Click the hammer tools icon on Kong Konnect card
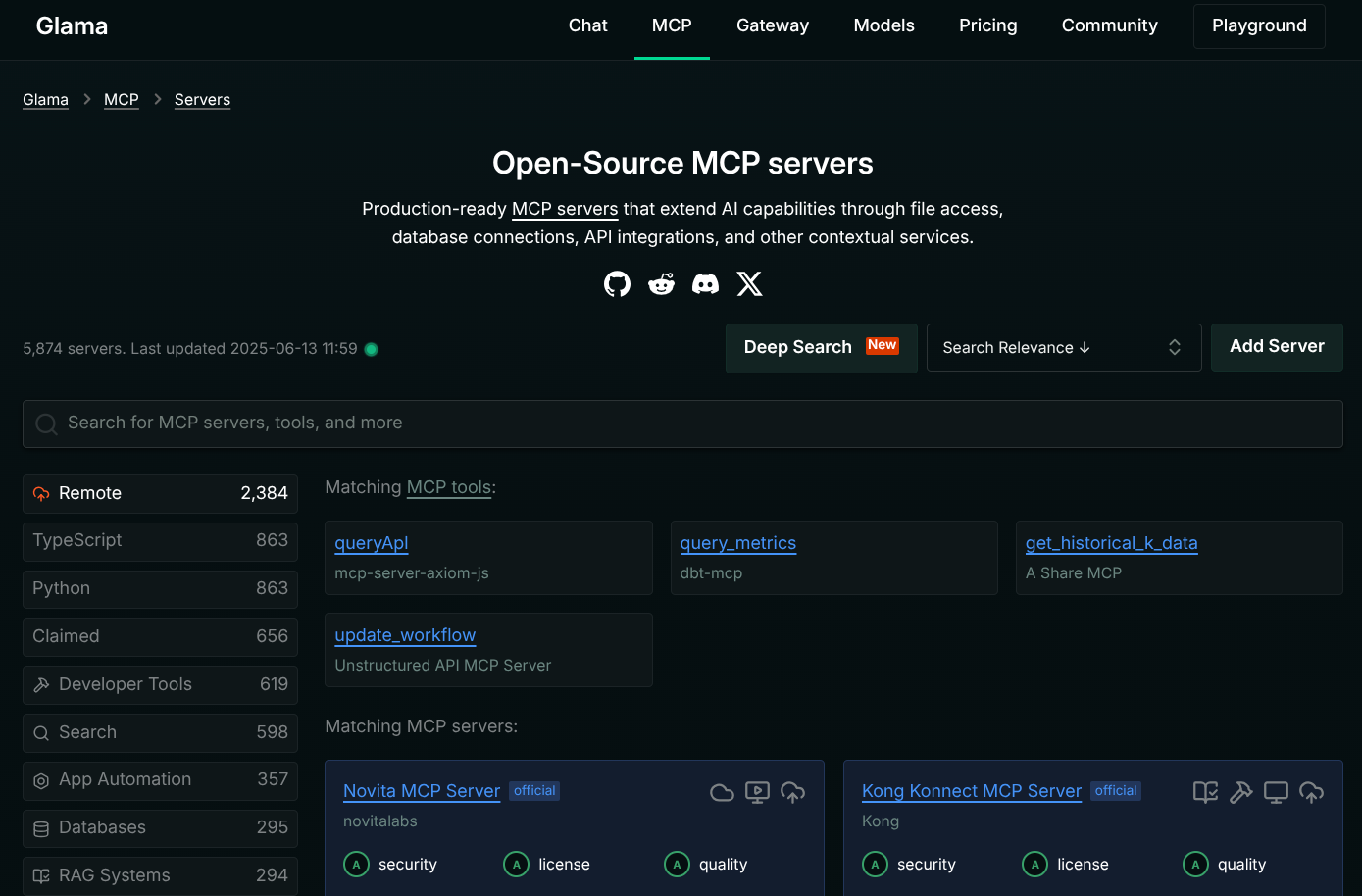 (1241, 792)
